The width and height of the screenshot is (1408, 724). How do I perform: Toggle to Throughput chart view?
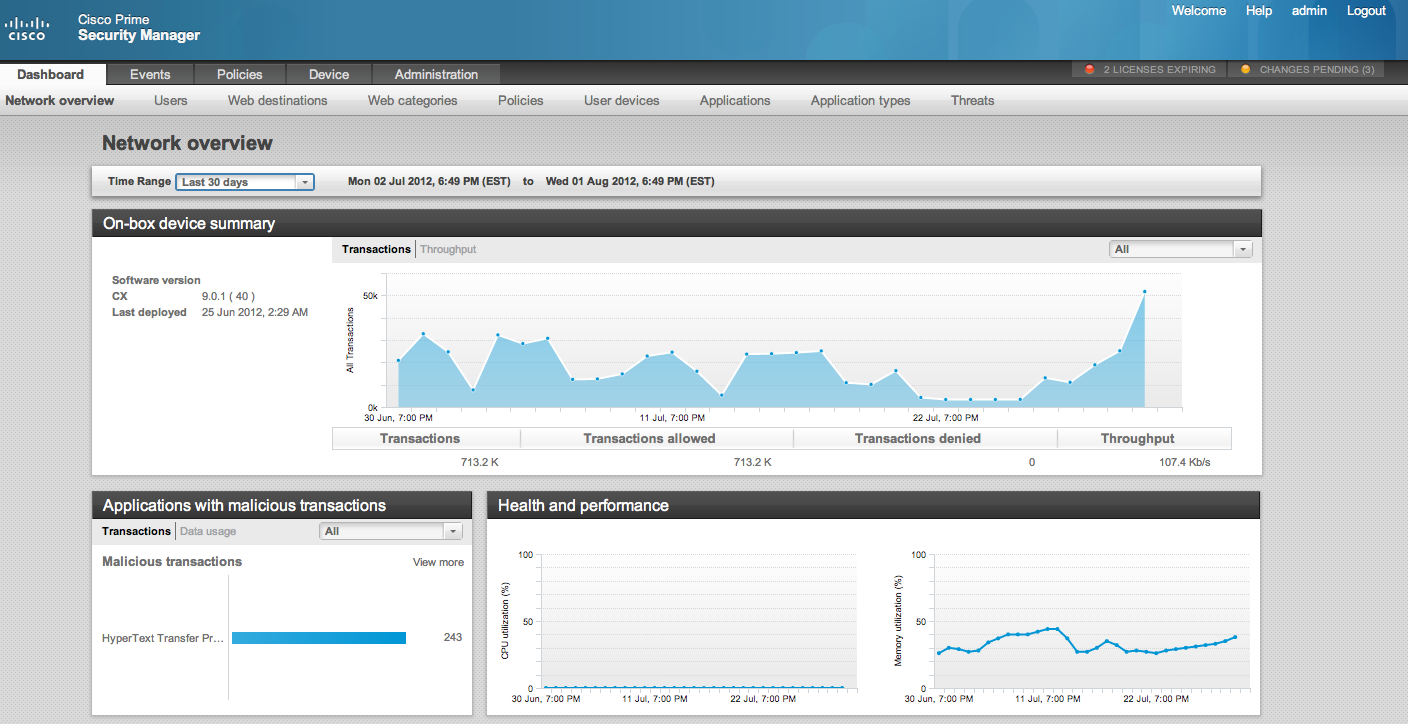[x=448, y=249]
